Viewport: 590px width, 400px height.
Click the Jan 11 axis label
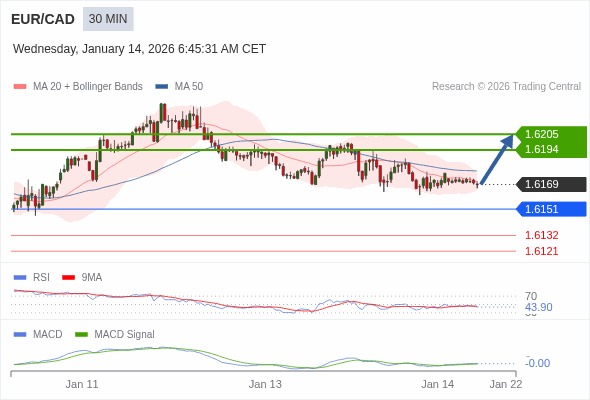point(82,384)
